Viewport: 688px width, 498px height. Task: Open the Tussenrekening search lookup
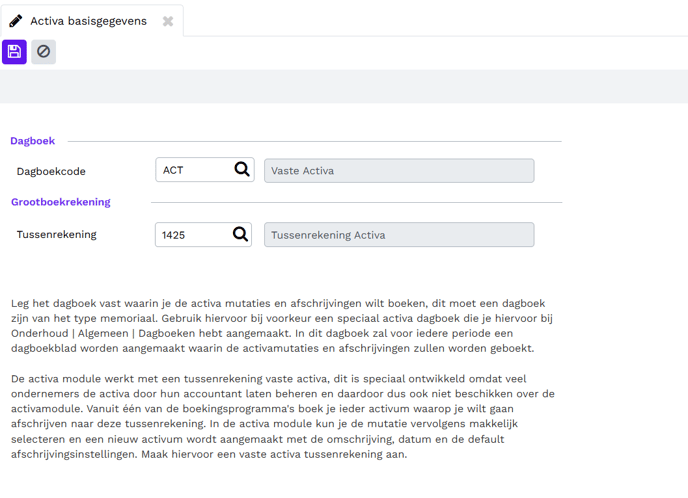click(x=241, y=235)
